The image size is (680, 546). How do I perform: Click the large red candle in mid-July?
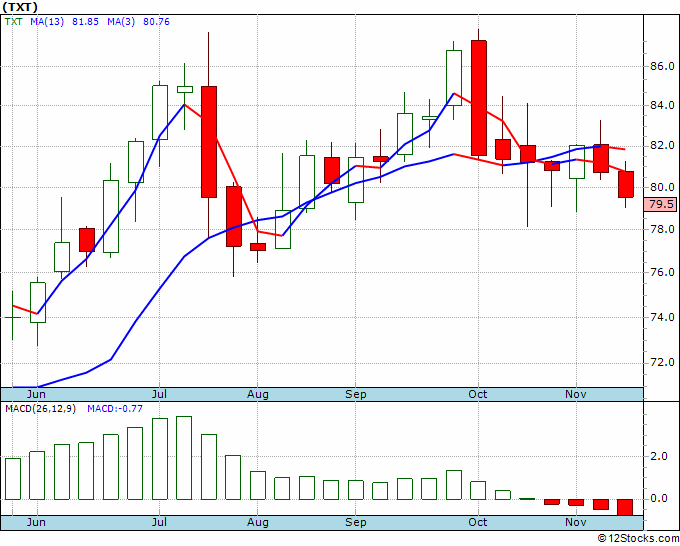209,142
